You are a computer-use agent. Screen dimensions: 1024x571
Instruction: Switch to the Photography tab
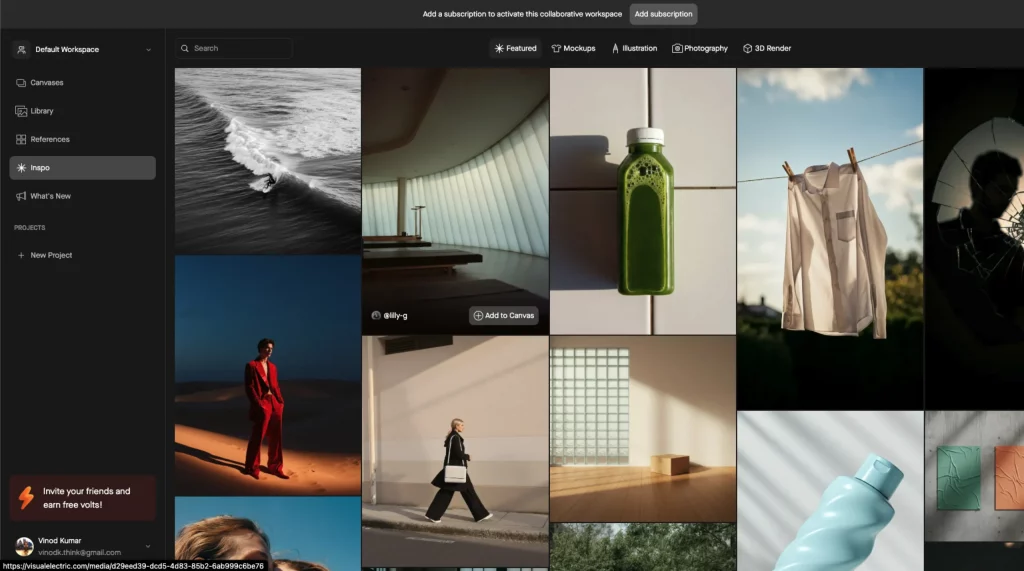click(x=699, y=48)
